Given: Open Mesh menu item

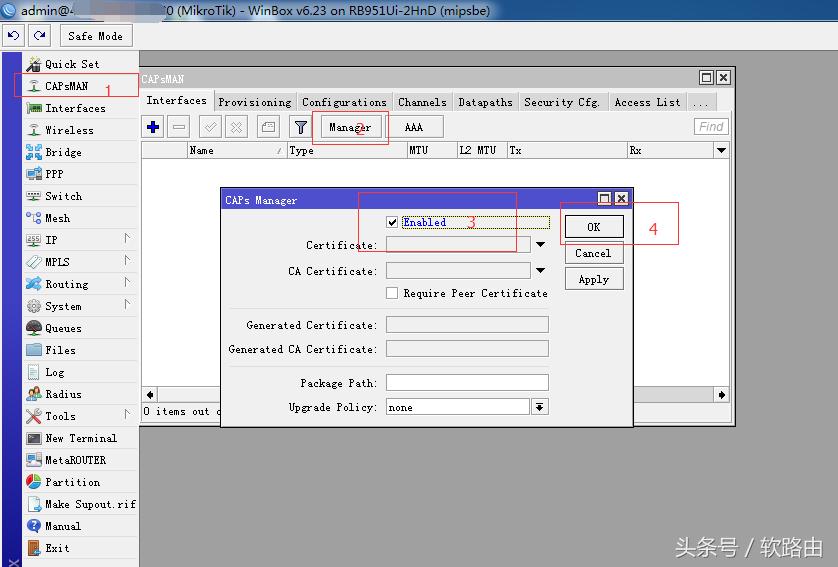Looking at the screenshot, I should [x=80, y=218].
